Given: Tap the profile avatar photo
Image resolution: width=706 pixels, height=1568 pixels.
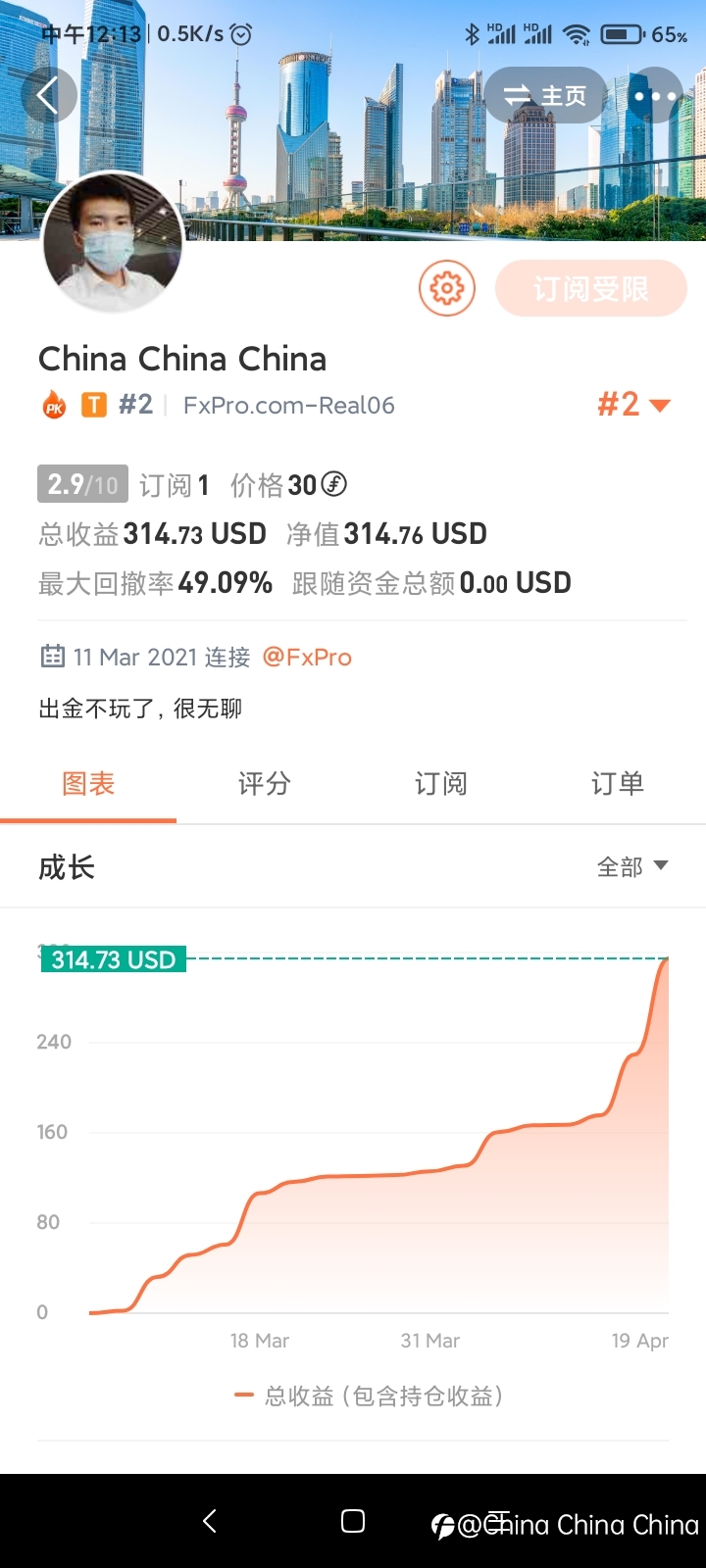Looking at the screenshot, I should [x=113, y=242].
